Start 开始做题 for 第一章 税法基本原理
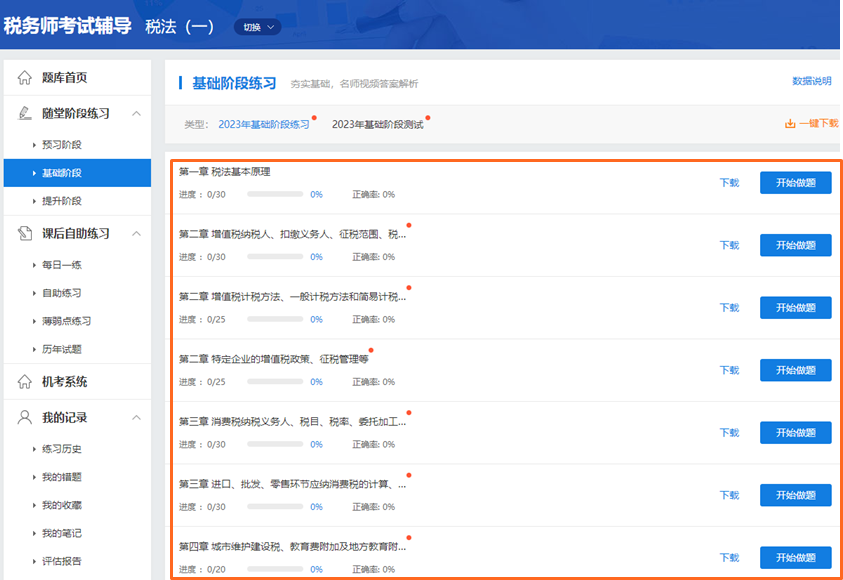 [x=794, y=182]
